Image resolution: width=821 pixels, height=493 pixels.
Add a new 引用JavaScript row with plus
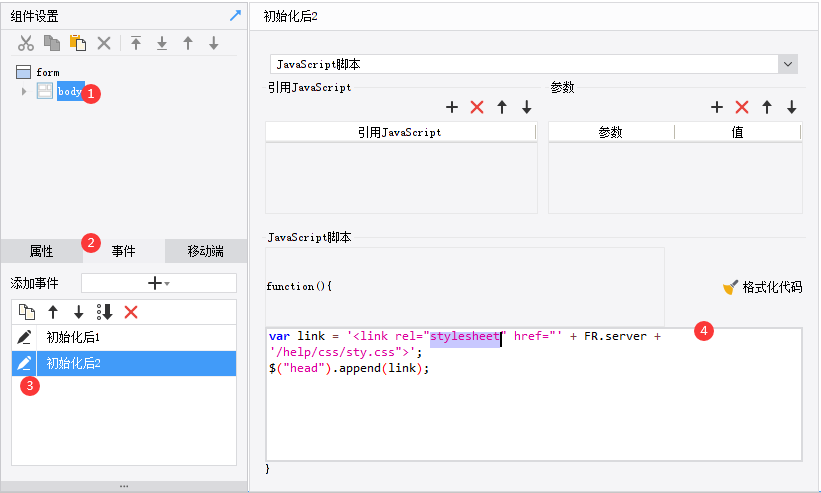pos(452,107)
